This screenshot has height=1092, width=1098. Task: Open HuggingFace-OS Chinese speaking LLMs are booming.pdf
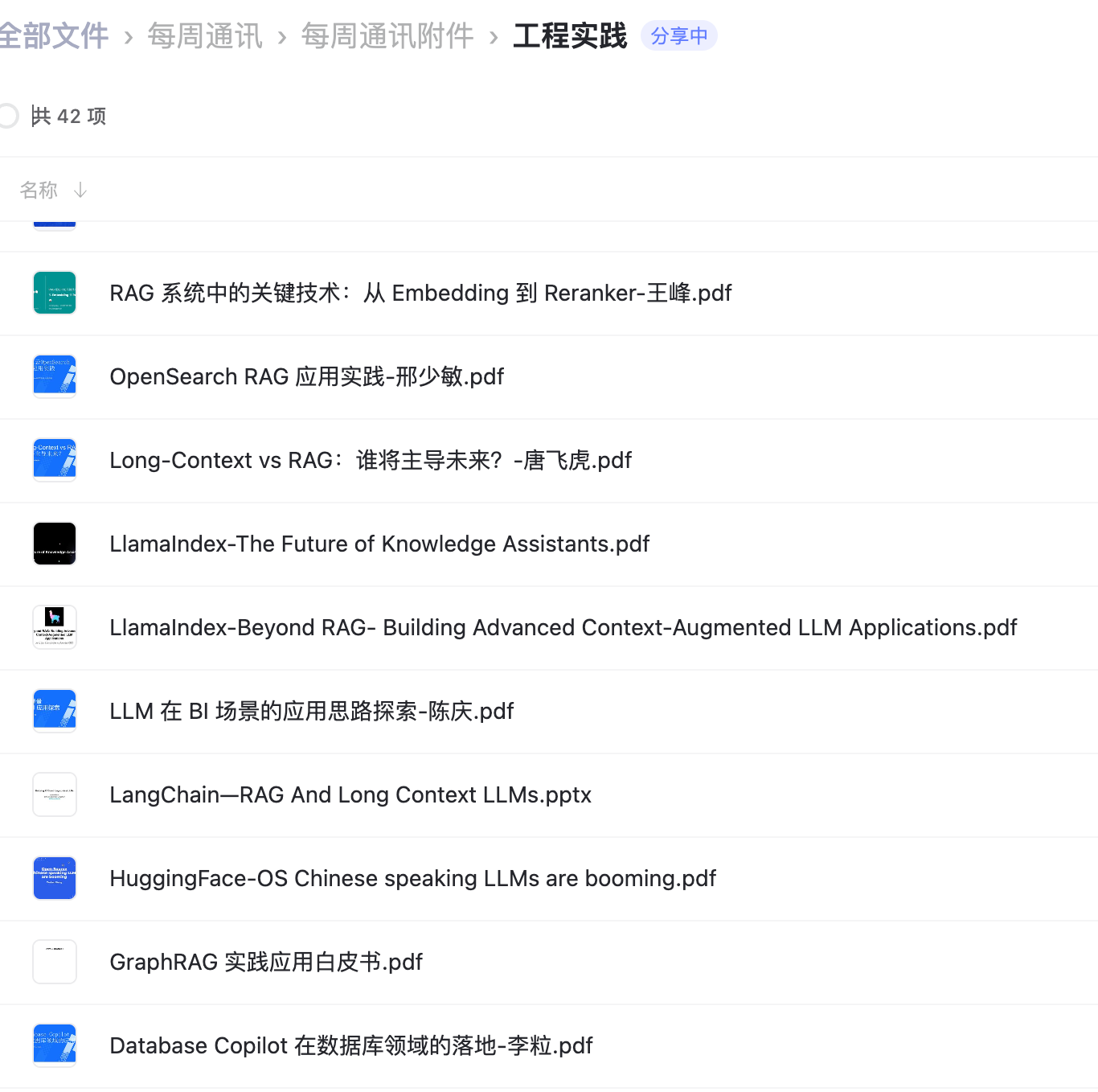[x=413, y=878]
